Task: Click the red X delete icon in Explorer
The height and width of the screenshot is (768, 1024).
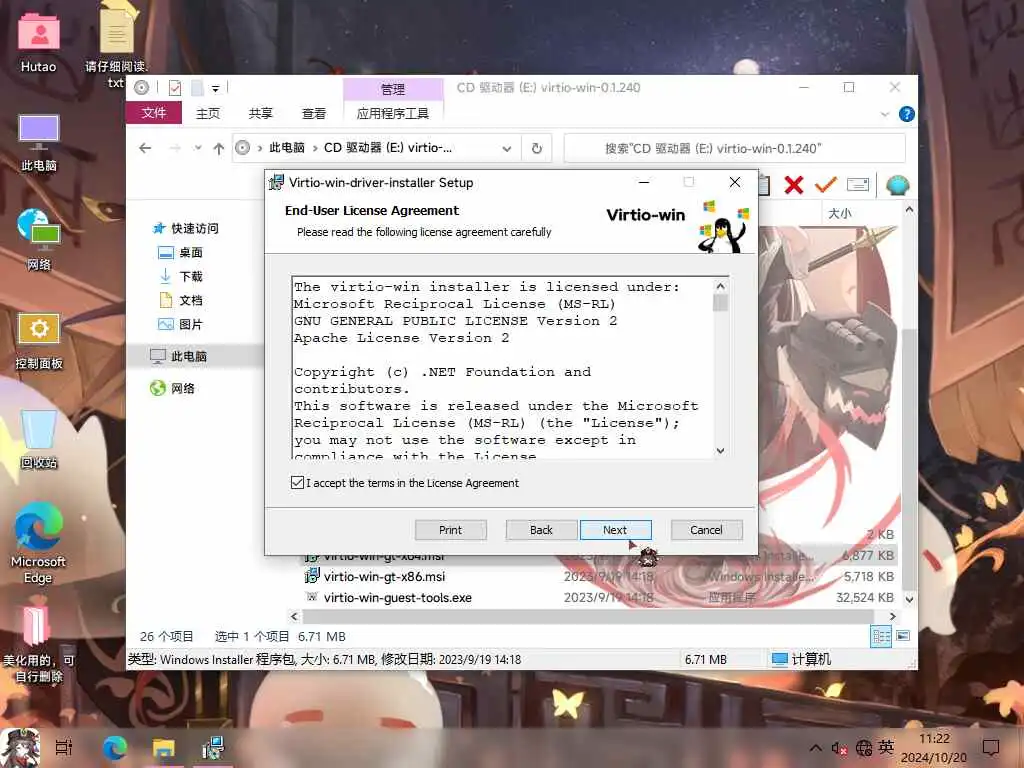Action: coord(793,185)
